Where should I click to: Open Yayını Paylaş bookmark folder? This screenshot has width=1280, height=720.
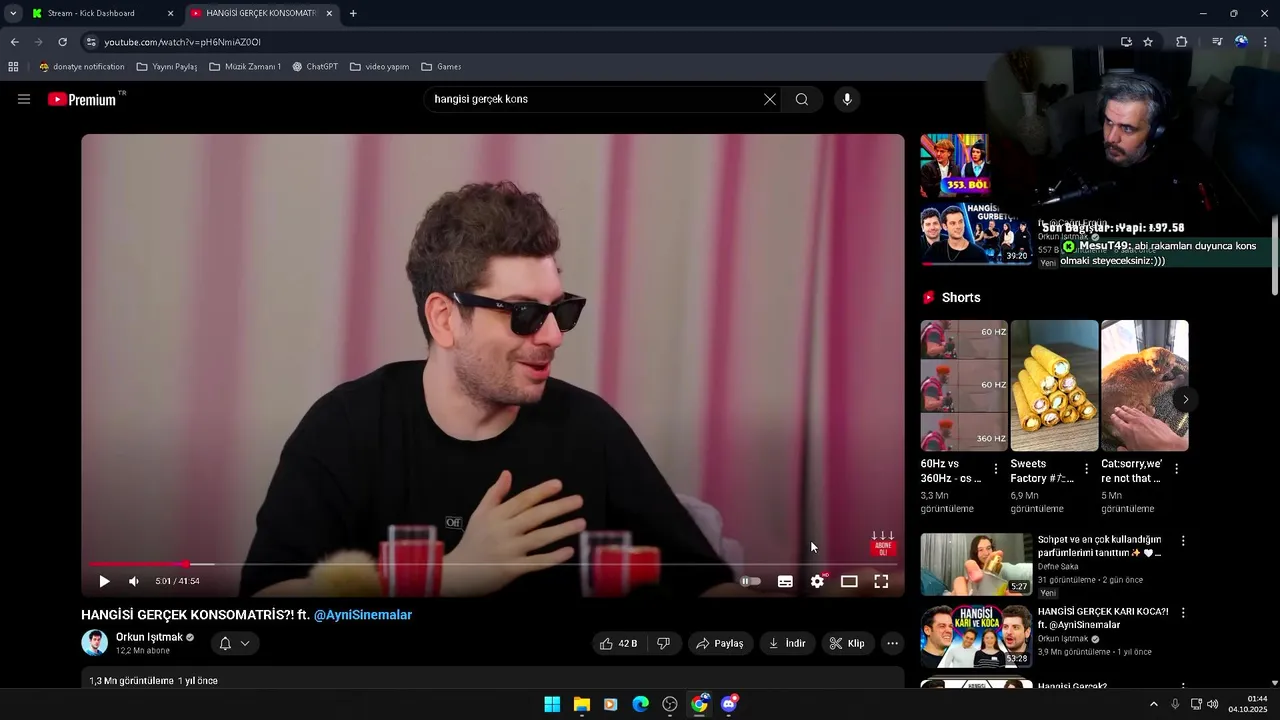tap(167, 67)
